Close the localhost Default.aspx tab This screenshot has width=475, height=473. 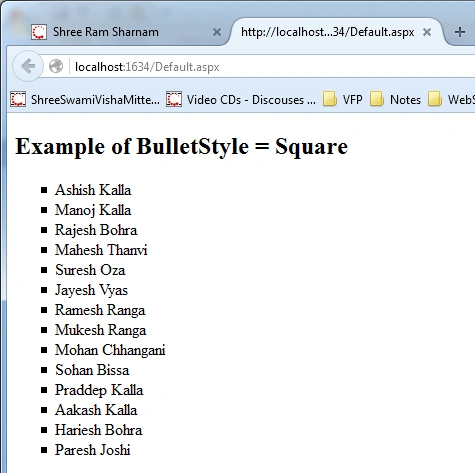pos(427,32)
